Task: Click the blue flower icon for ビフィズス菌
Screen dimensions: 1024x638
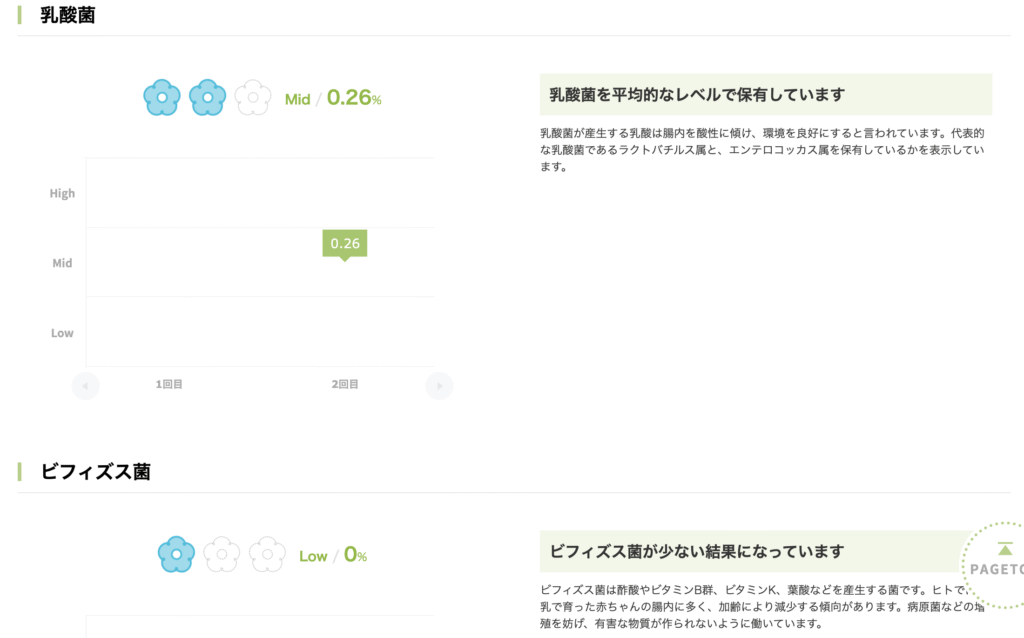Action: [176, 554]
